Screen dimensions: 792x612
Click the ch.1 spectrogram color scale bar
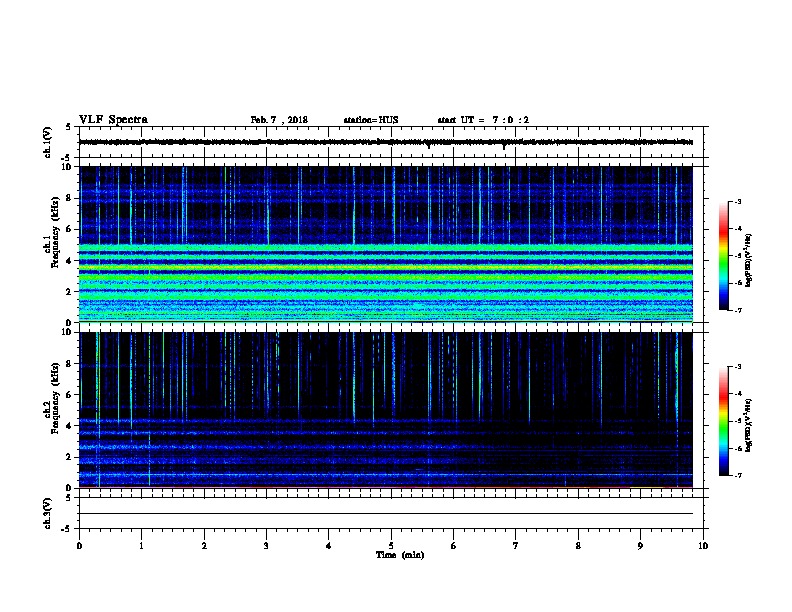[723, 256]
